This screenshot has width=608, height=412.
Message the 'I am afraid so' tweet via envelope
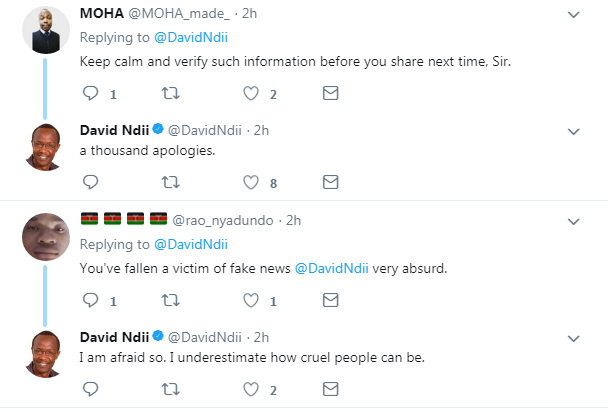pos(330,389)
